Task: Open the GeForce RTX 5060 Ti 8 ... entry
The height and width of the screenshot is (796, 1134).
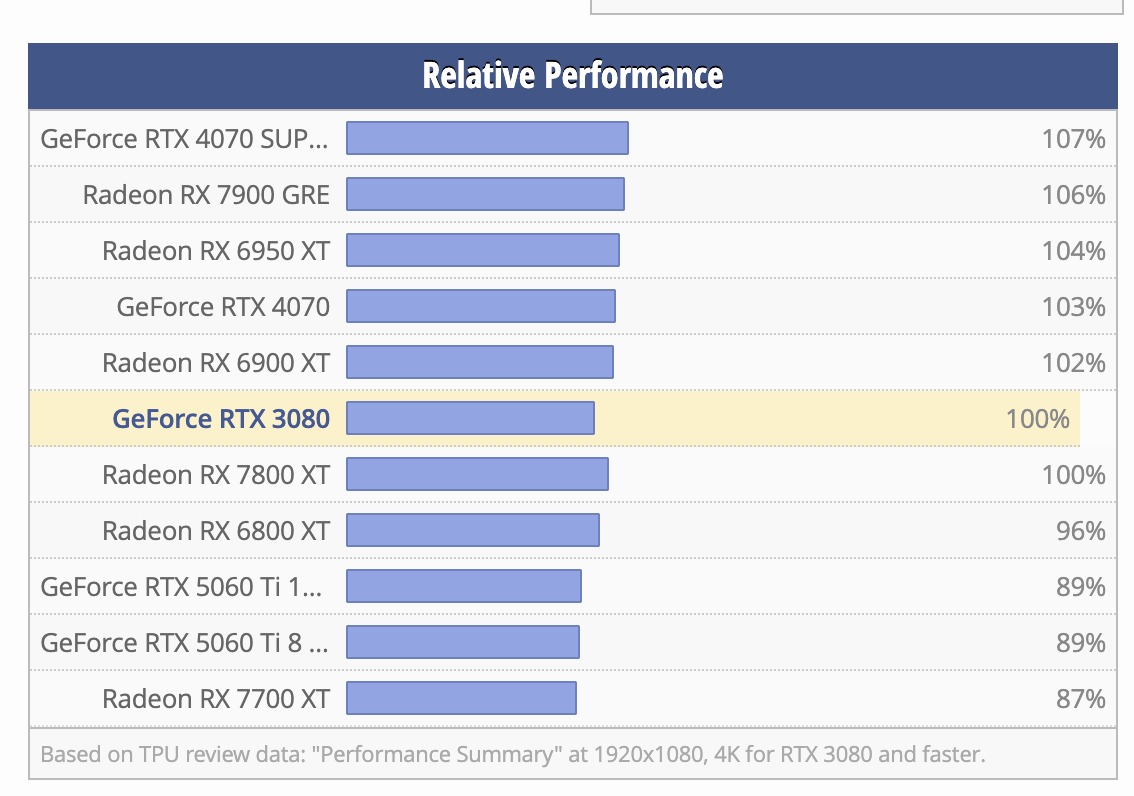Action: [x=184, y=643]
